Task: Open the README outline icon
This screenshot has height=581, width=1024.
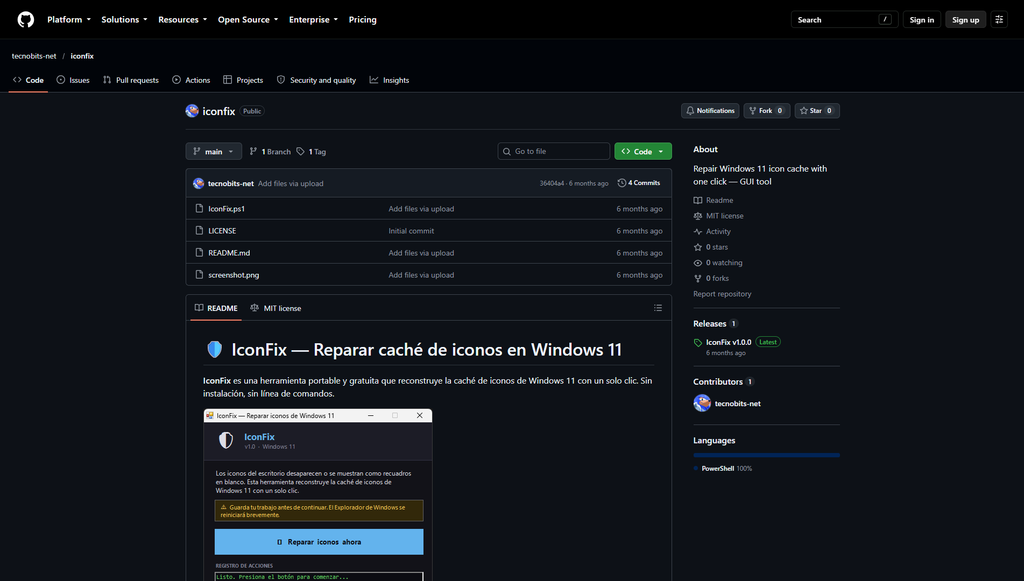Action: click(658, 308)
